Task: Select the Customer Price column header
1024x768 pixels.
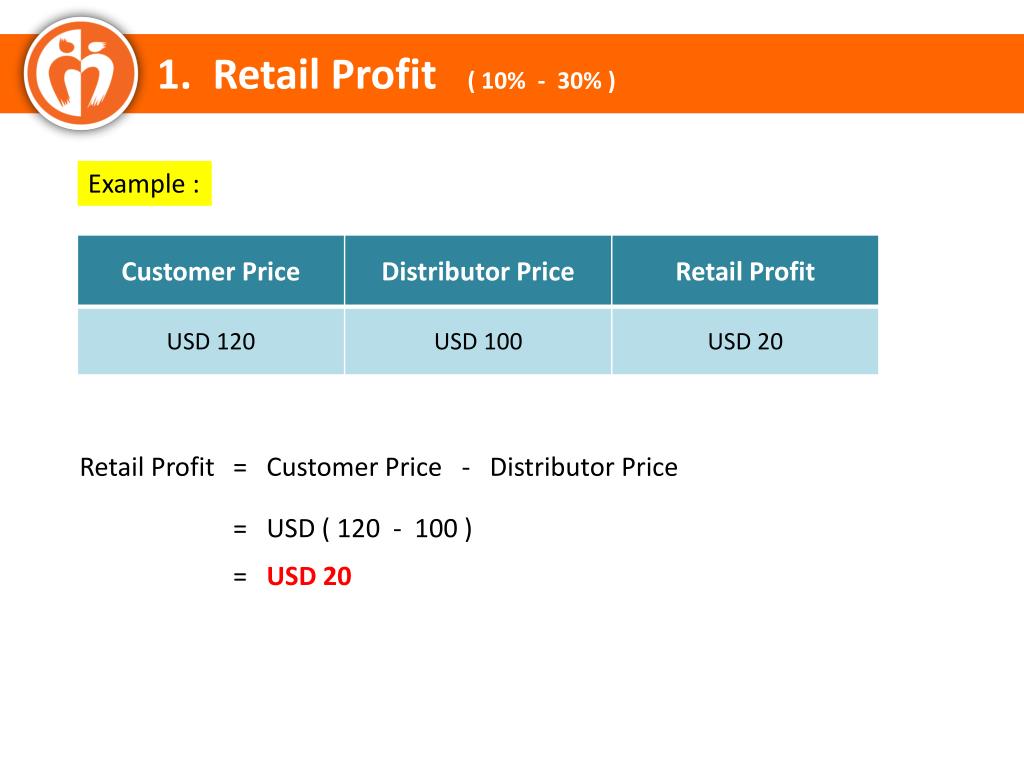Action: click(211, 271)
